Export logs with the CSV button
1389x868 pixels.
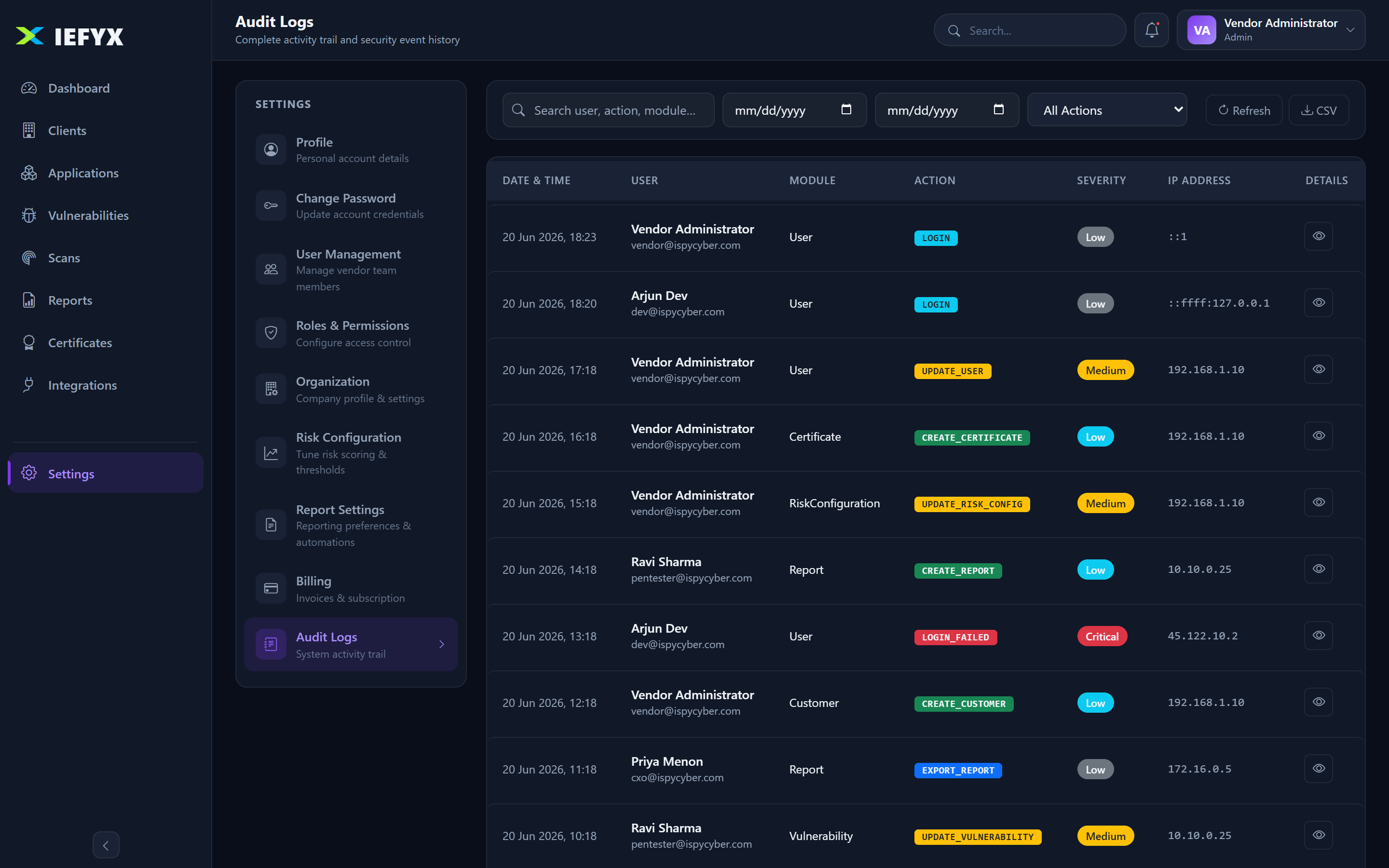[1319, 109]
